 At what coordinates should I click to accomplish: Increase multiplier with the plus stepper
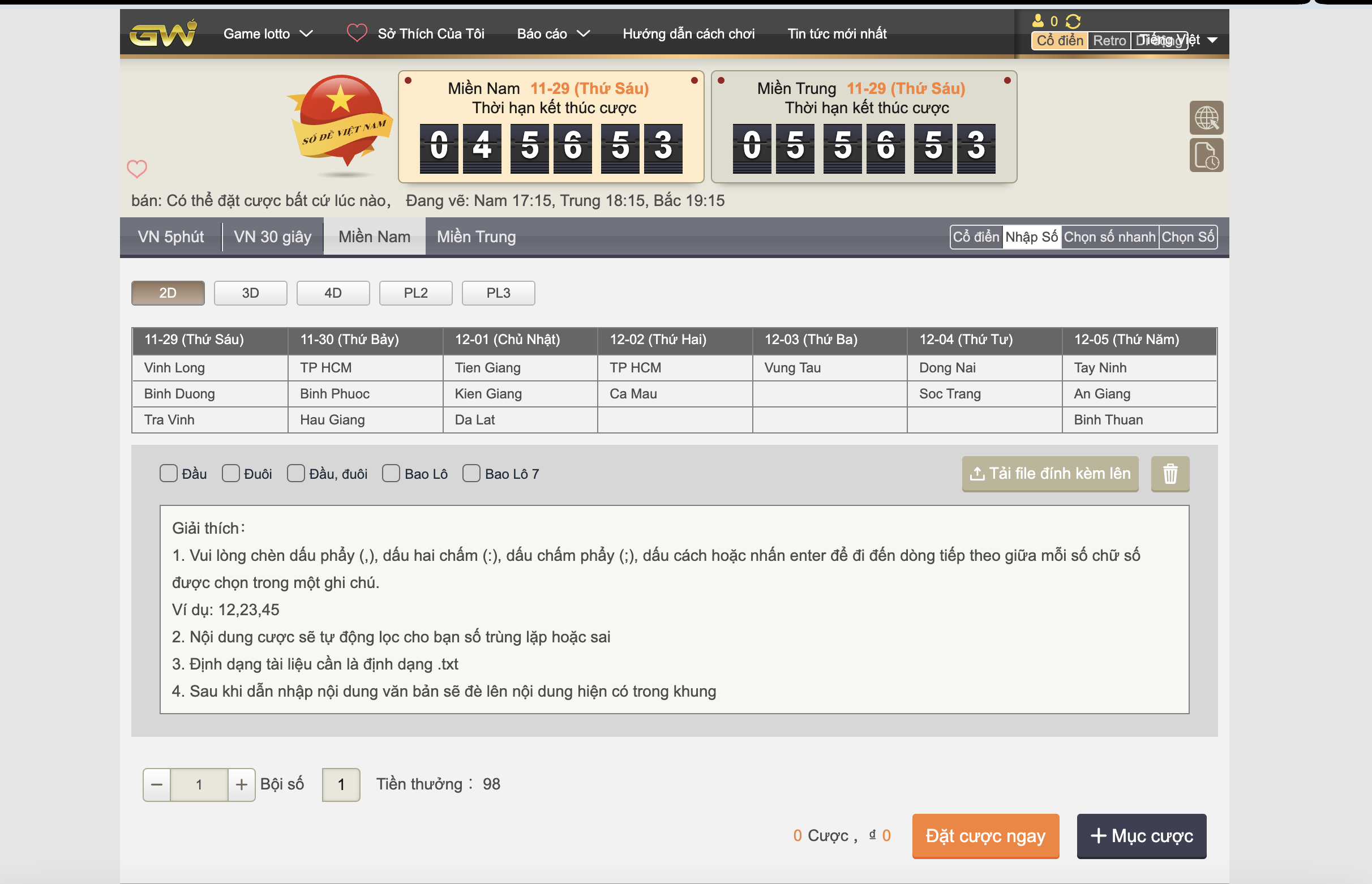click(242, 784)
